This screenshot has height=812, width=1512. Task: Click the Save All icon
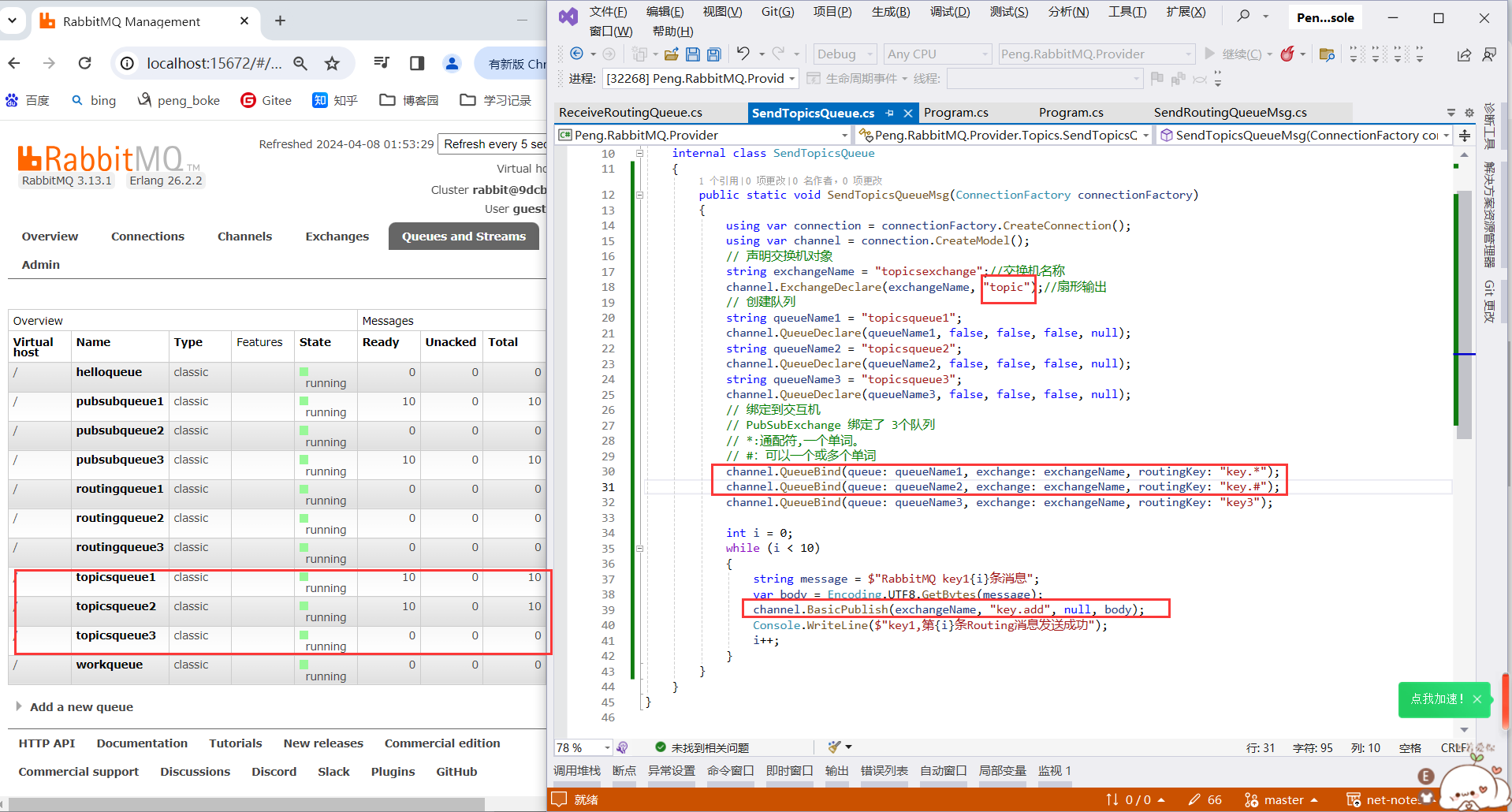pyautogui.click(x=713, y=54)
